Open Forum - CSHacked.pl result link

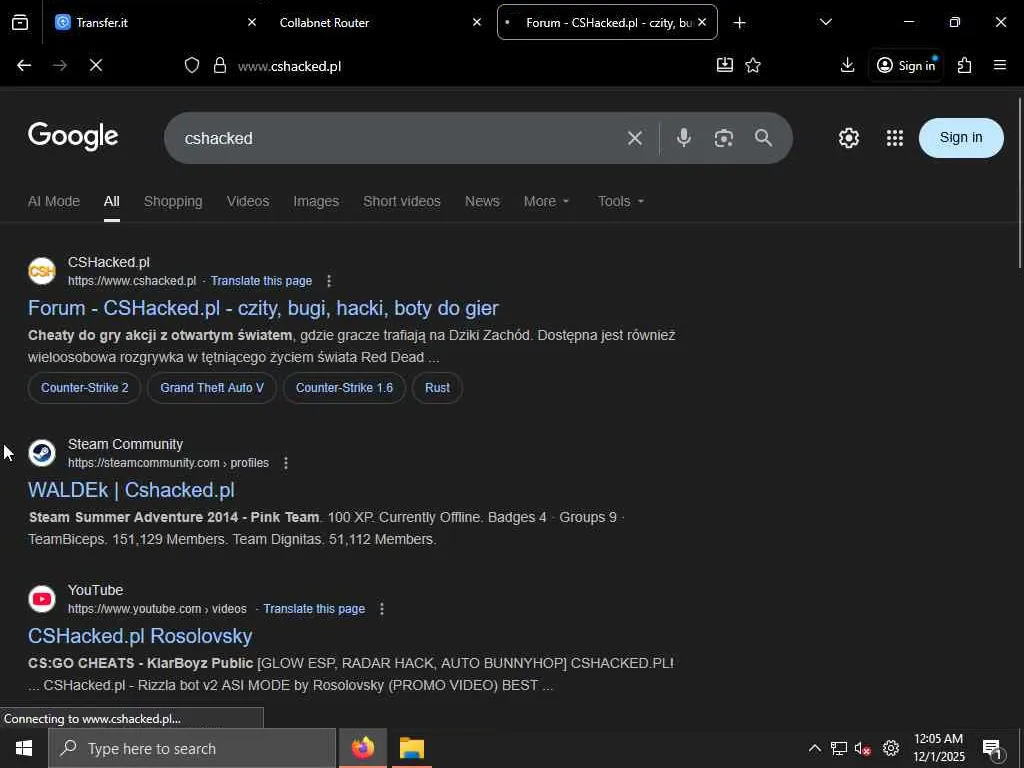coord(263,308)
